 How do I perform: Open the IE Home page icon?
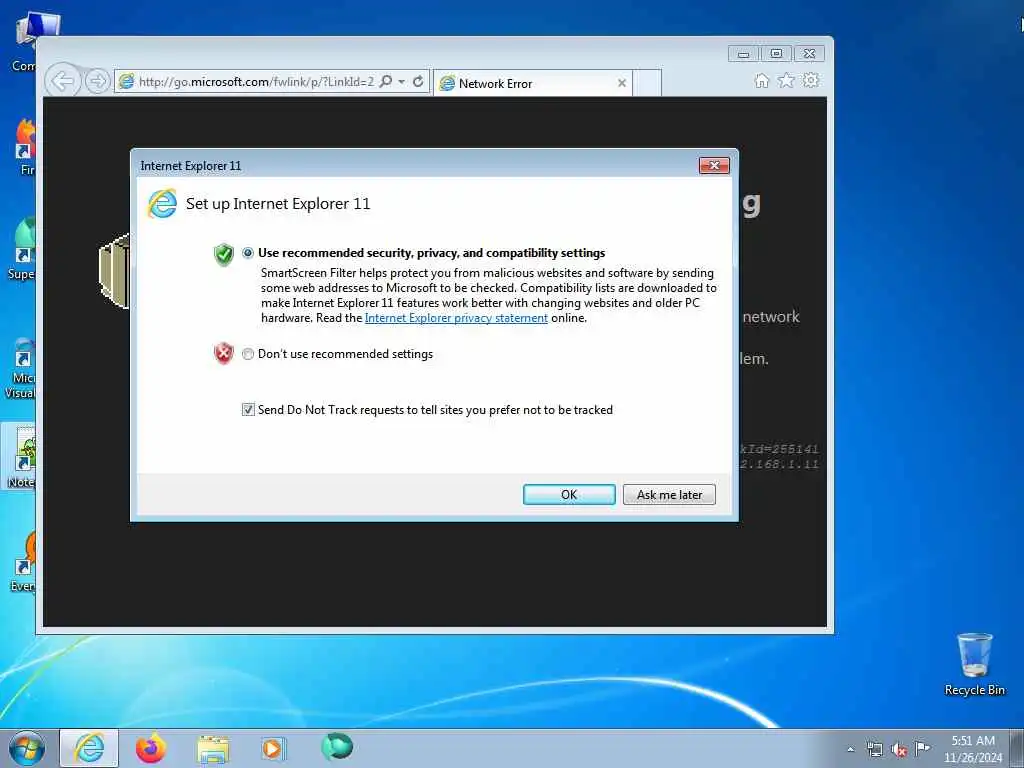(761, 80)
